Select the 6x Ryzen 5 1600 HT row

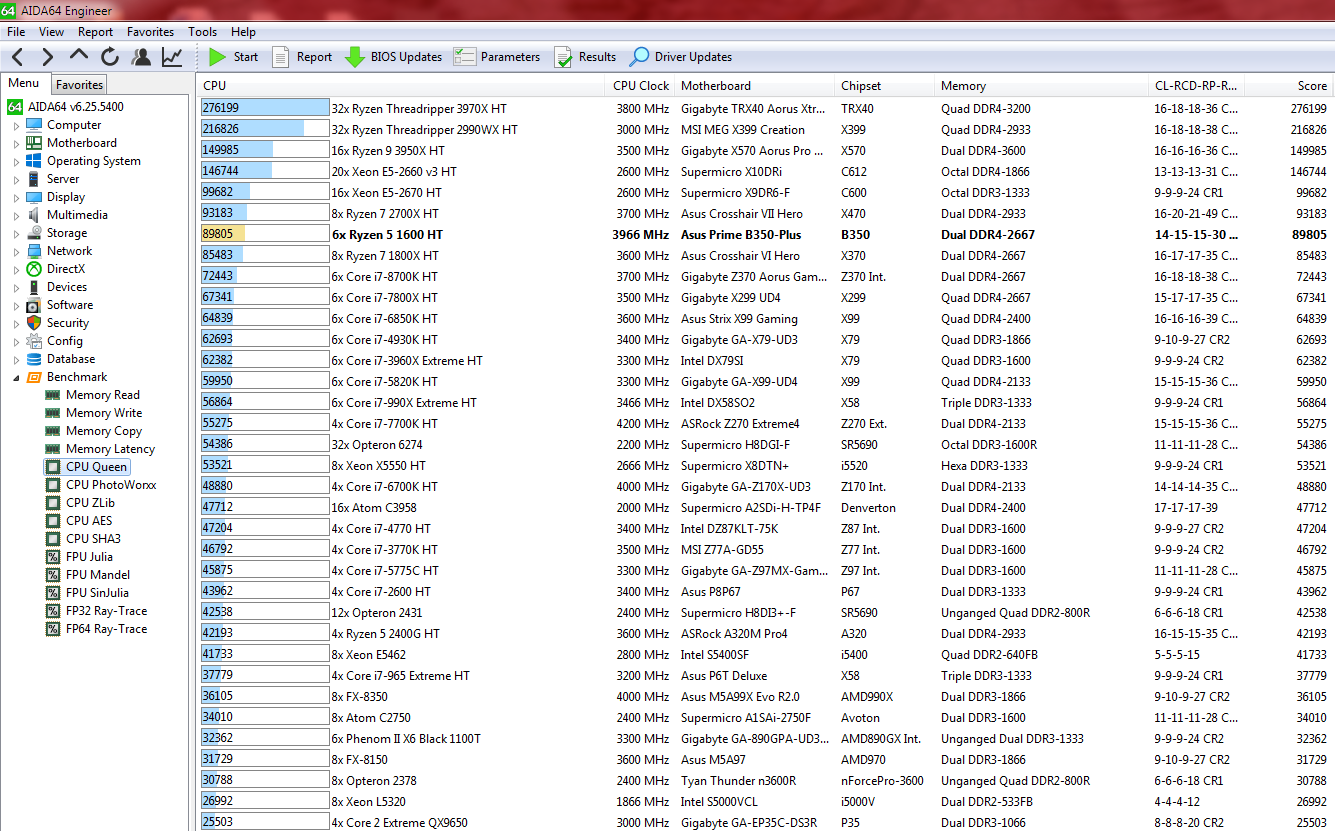tap(765, 235)
